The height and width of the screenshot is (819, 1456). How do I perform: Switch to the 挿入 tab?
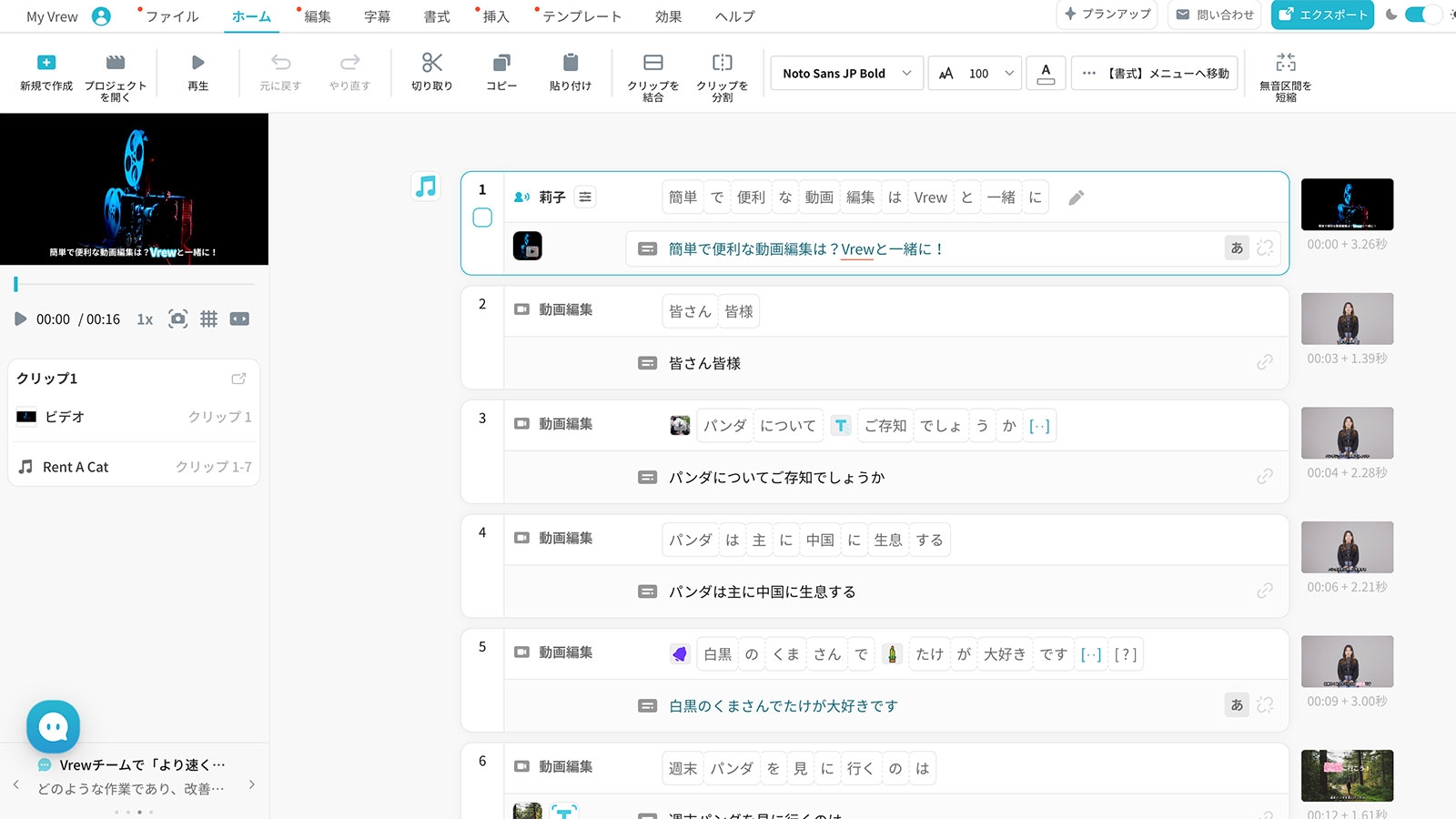[496, 16]
